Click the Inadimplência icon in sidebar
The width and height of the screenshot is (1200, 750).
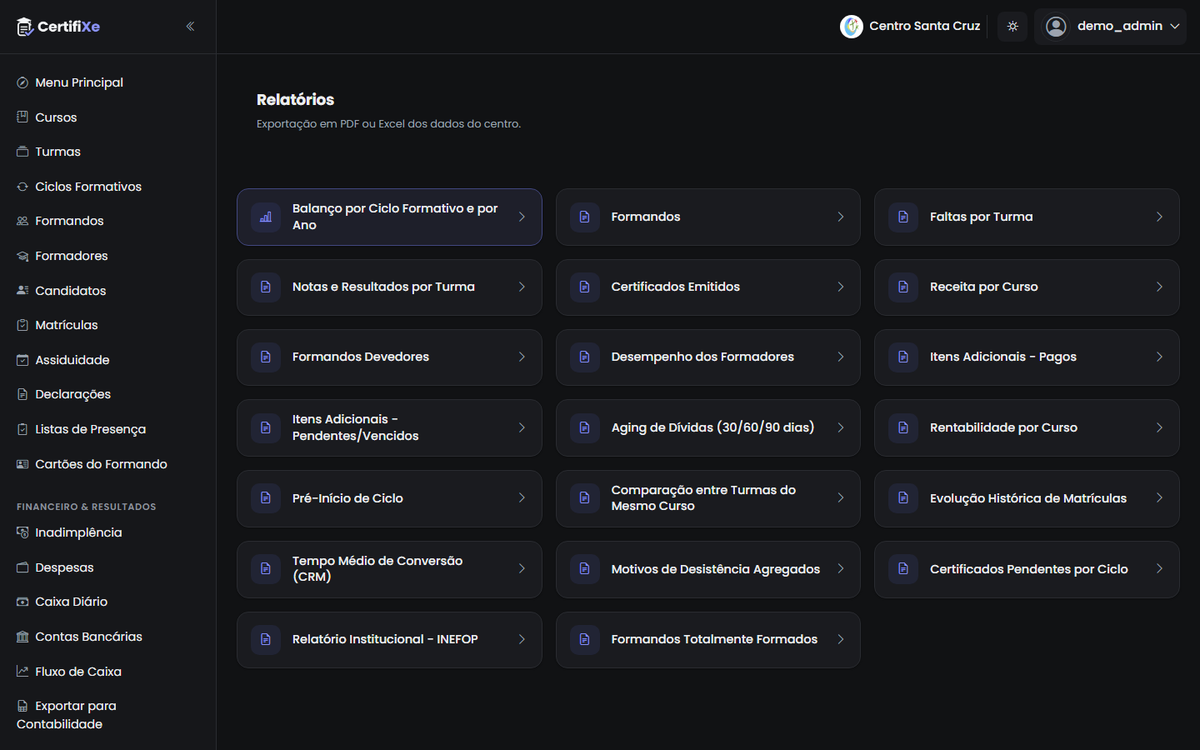click(23, 533)
